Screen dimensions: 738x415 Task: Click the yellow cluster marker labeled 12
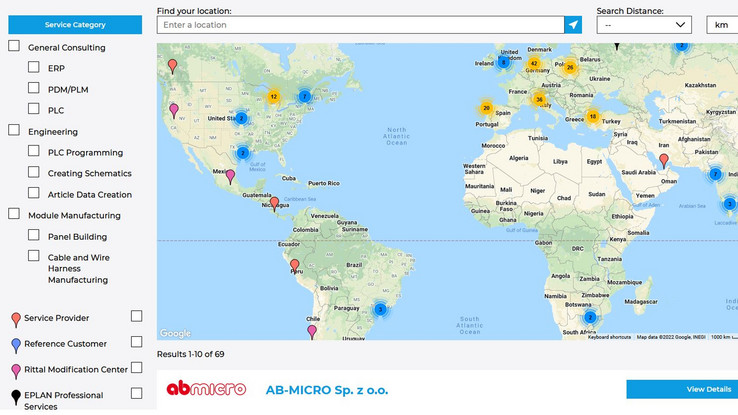(x=273, y=97)
